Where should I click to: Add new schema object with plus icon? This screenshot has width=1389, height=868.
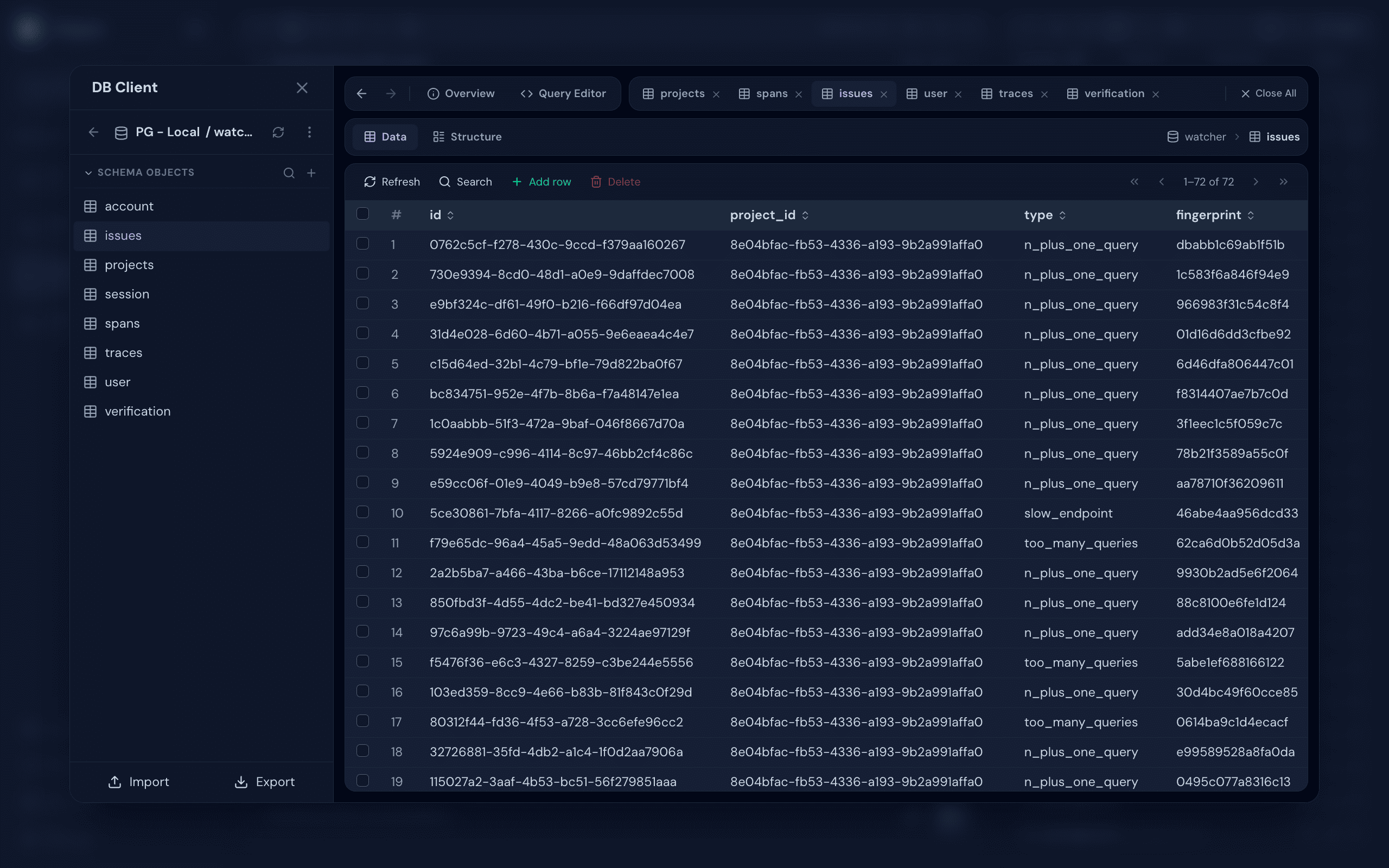[x=311, y=173]
